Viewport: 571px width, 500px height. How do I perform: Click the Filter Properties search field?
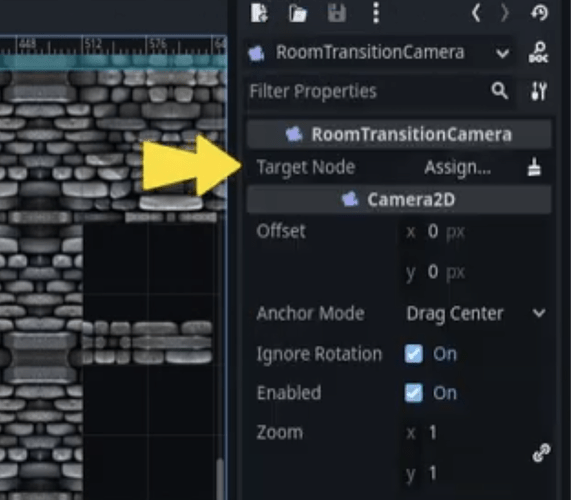click(380, 91)
